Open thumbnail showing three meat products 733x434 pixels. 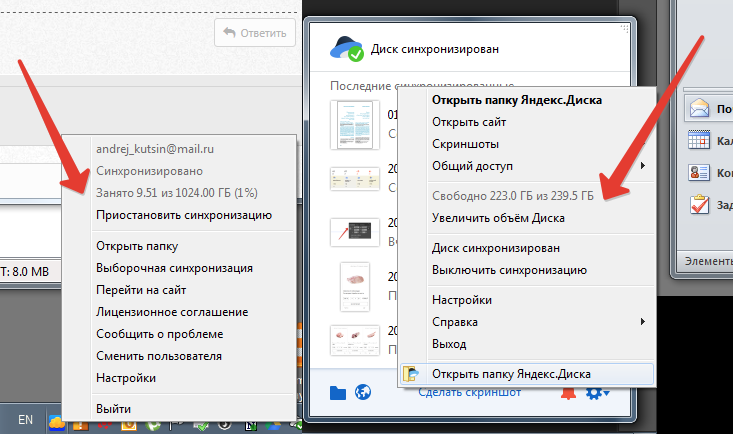[355, 340]
